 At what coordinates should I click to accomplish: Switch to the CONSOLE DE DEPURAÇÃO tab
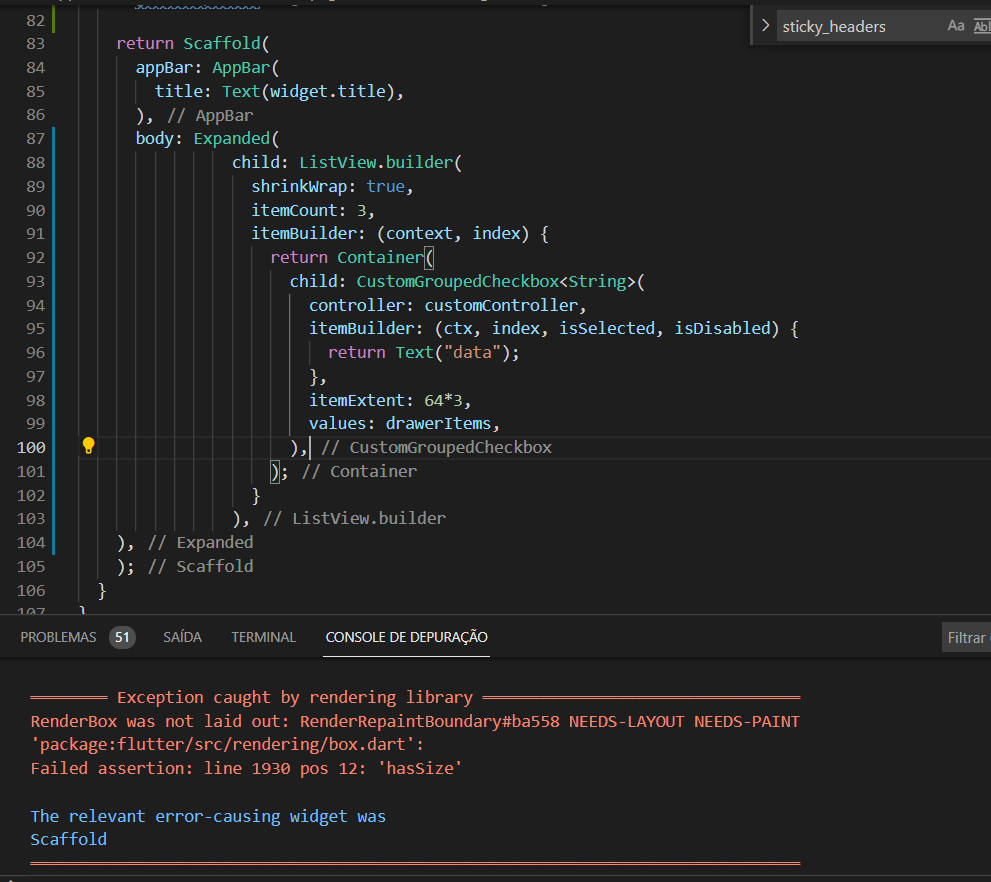pyautogui.click(x=406, y=637)
